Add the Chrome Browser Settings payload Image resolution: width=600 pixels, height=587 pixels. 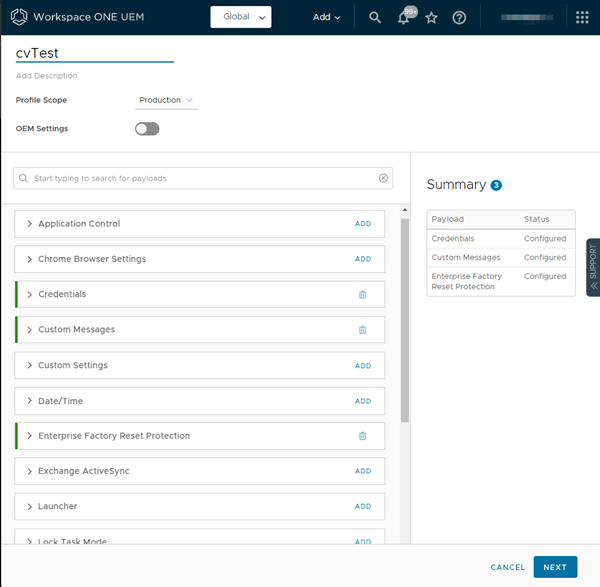[x=363, y=259]
